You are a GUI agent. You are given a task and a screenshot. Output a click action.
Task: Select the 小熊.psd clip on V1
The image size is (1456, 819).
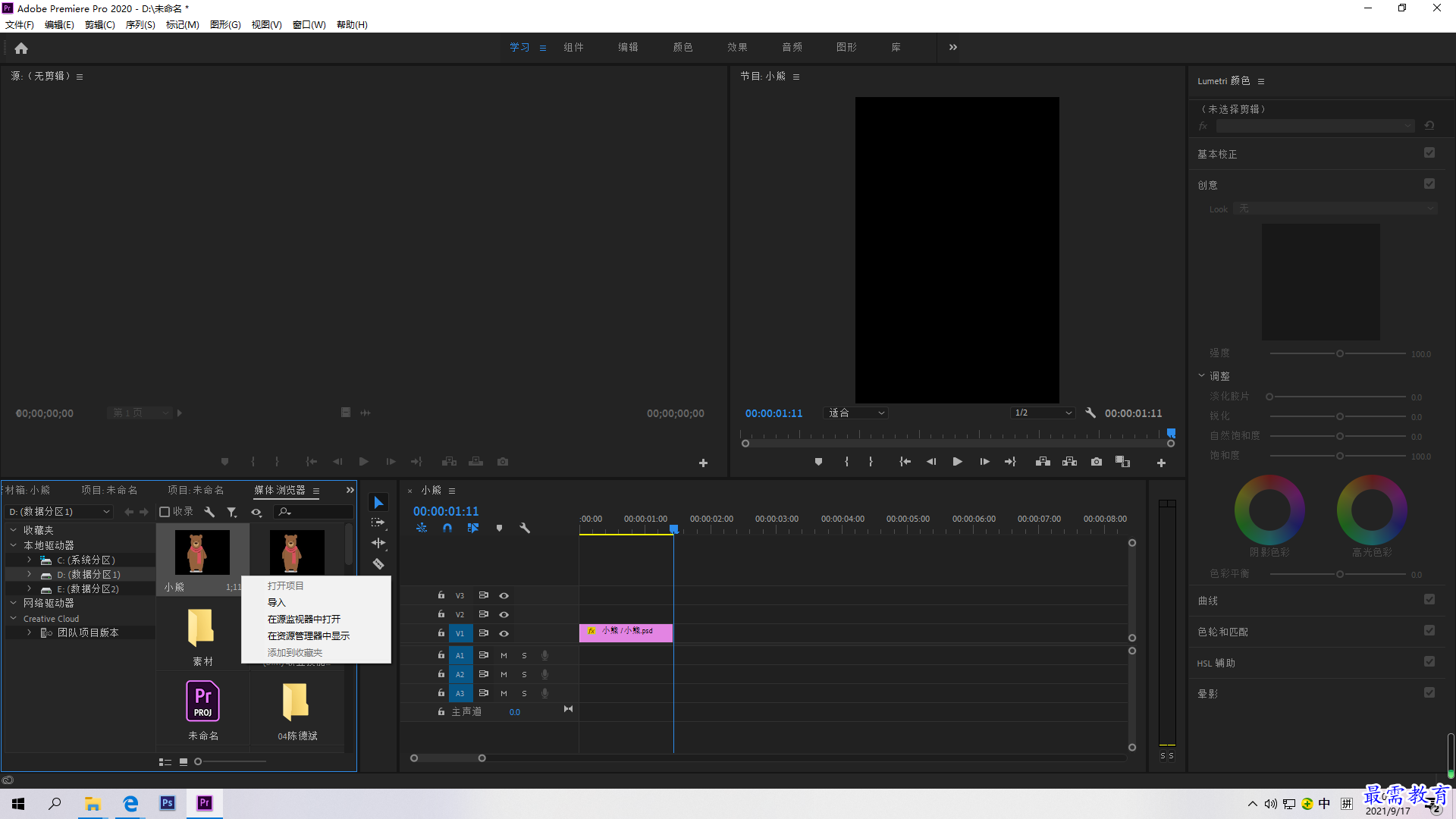[x=626, y=632]
